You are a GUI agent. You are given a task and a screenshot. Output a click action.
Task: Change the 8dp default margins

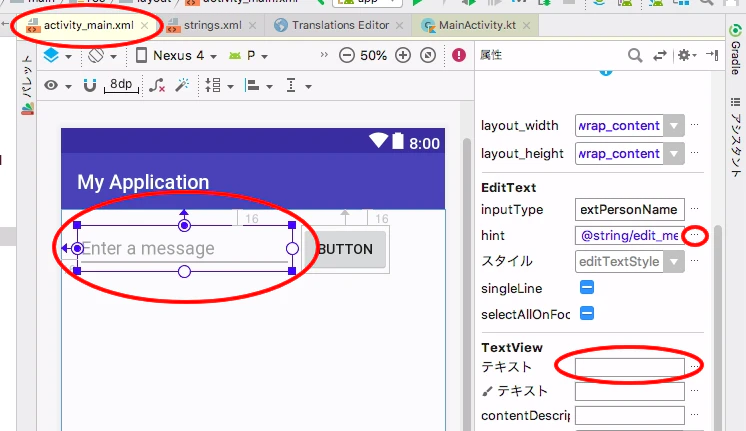point(121,85)
